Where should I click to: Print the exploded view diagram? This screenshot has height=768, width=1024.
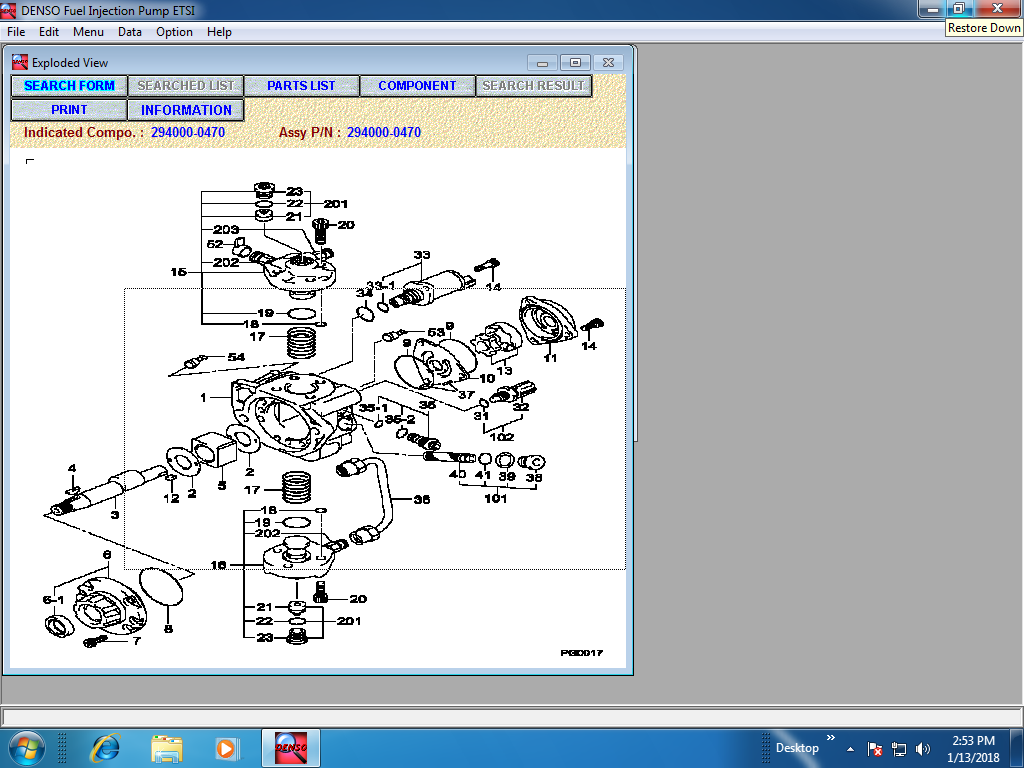click(69, 110)
